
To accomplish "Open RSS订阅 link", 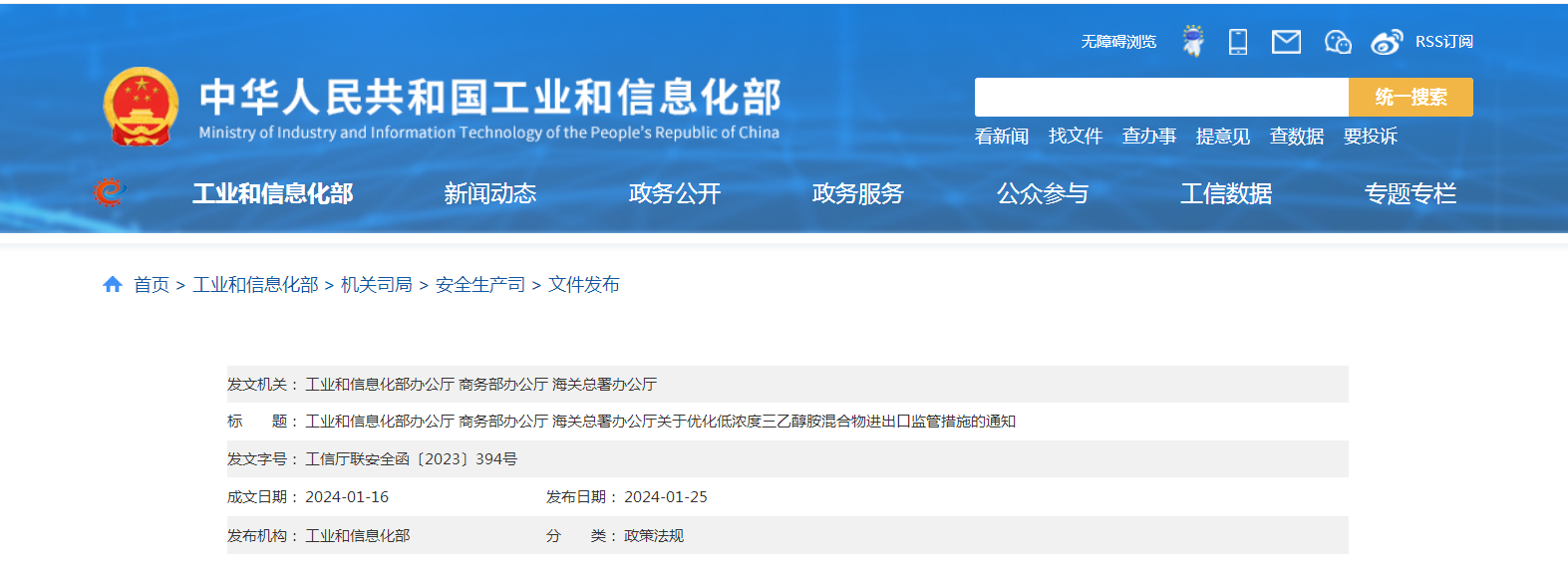I will [x=1444, y=42].
